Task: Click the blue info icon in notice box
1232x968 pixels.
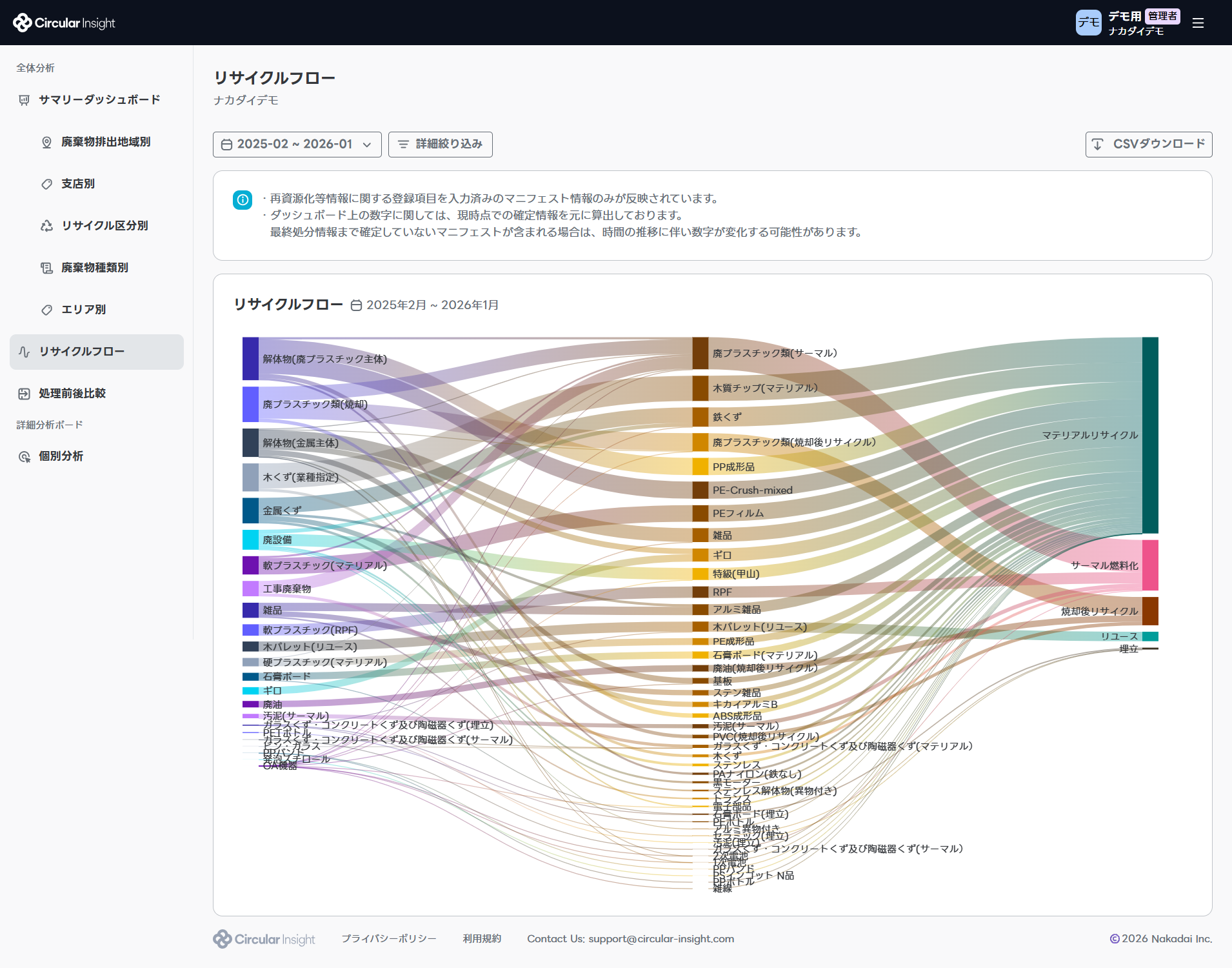Action: tap(243, 200)
